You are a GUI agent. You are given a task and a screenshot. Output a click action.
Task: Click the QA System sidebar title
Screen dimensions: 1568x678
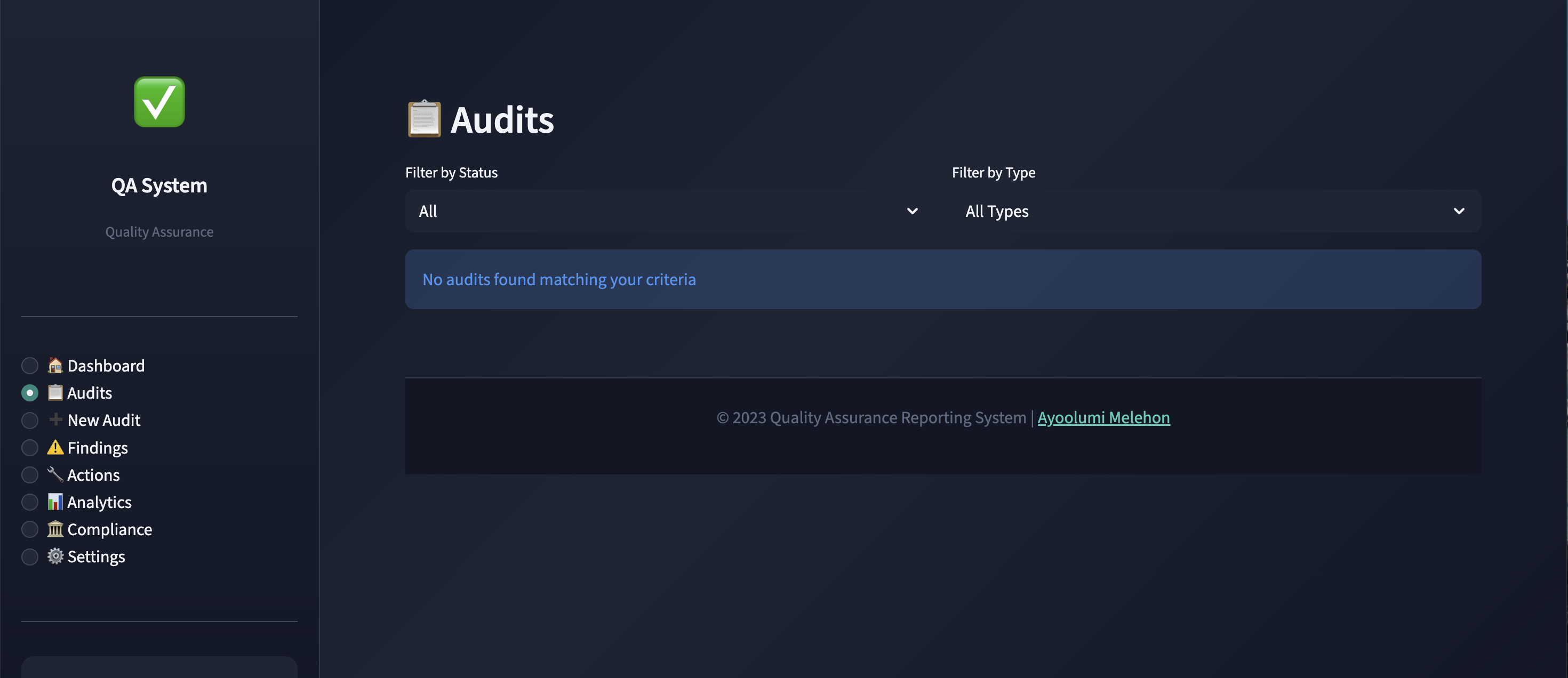[159, 185]
